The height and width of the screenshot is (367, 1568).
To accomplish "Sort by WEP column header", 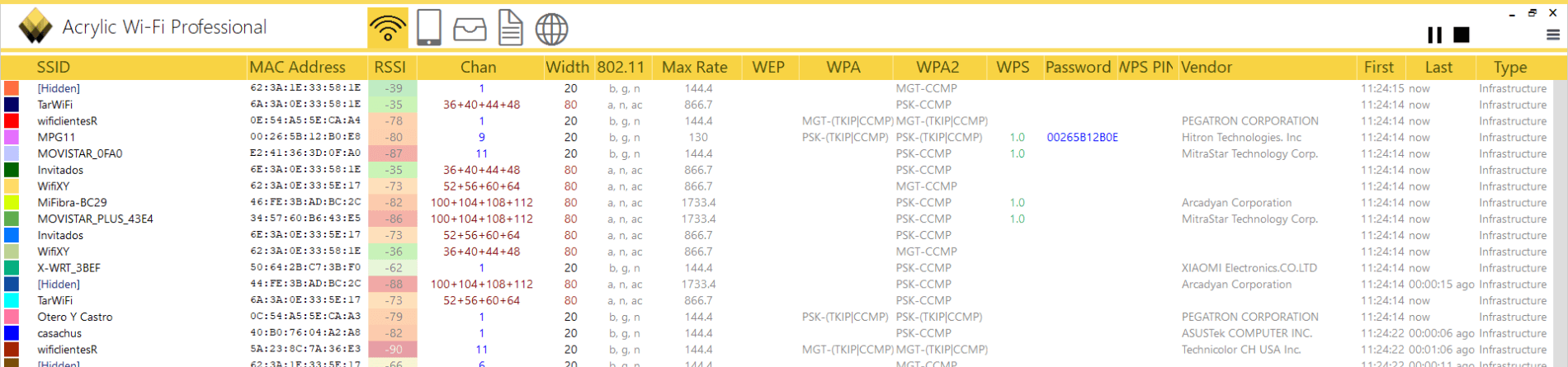I will point(768,67).
